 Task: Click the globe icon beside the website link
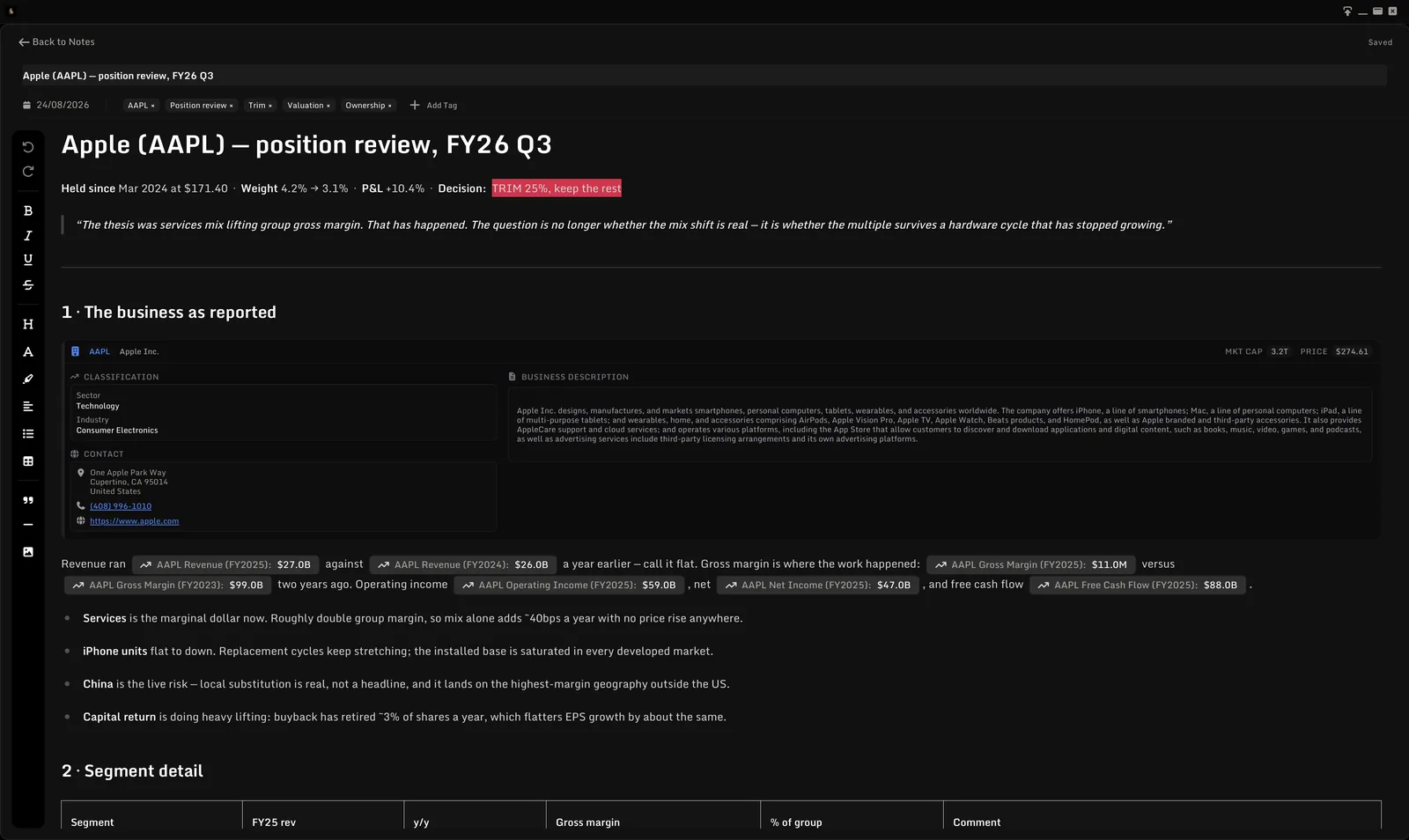pyautogui.click(x=81, y=521)
